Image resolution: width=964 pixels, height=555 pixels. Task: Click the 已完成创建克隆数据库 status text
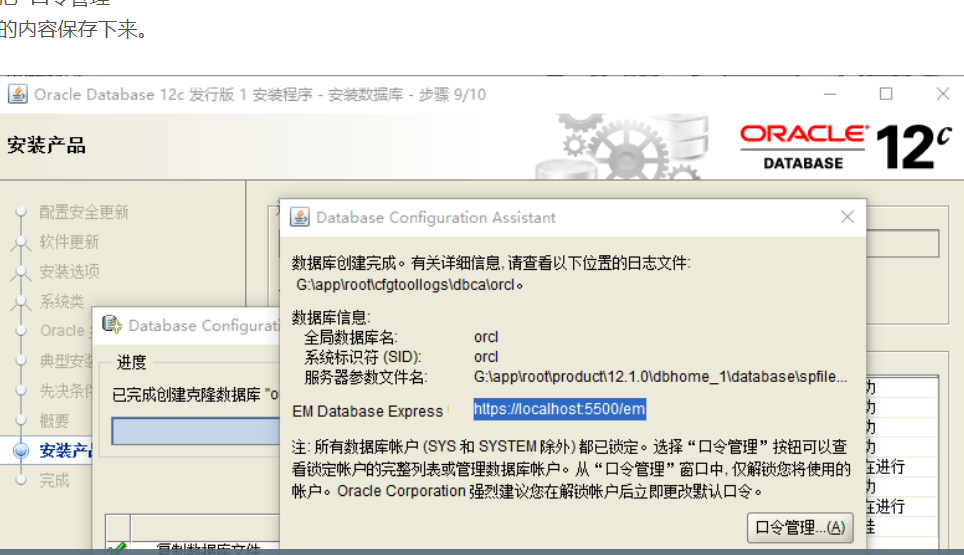[x=196, y=395]
